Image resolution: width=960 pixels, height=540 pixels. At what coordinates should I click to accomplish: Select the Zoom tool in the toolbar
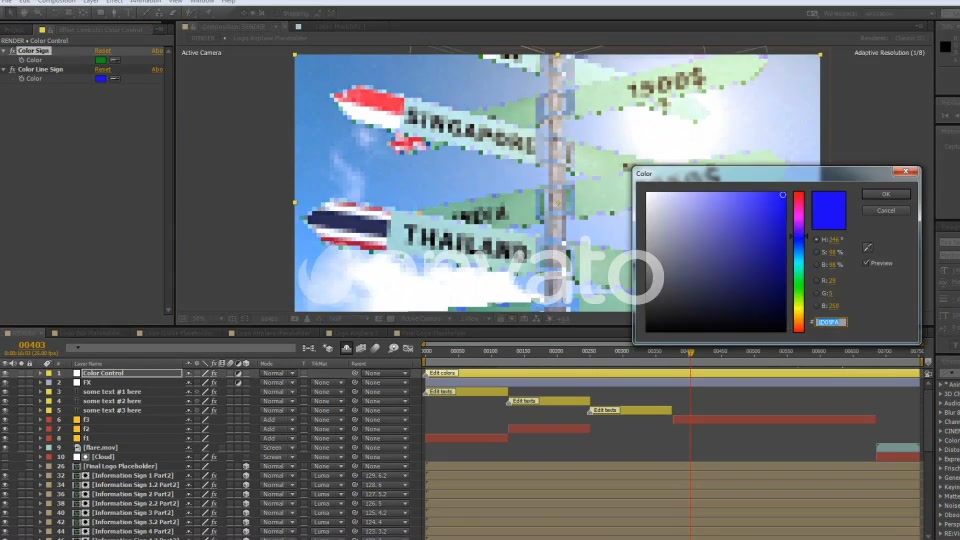point(38,12)
